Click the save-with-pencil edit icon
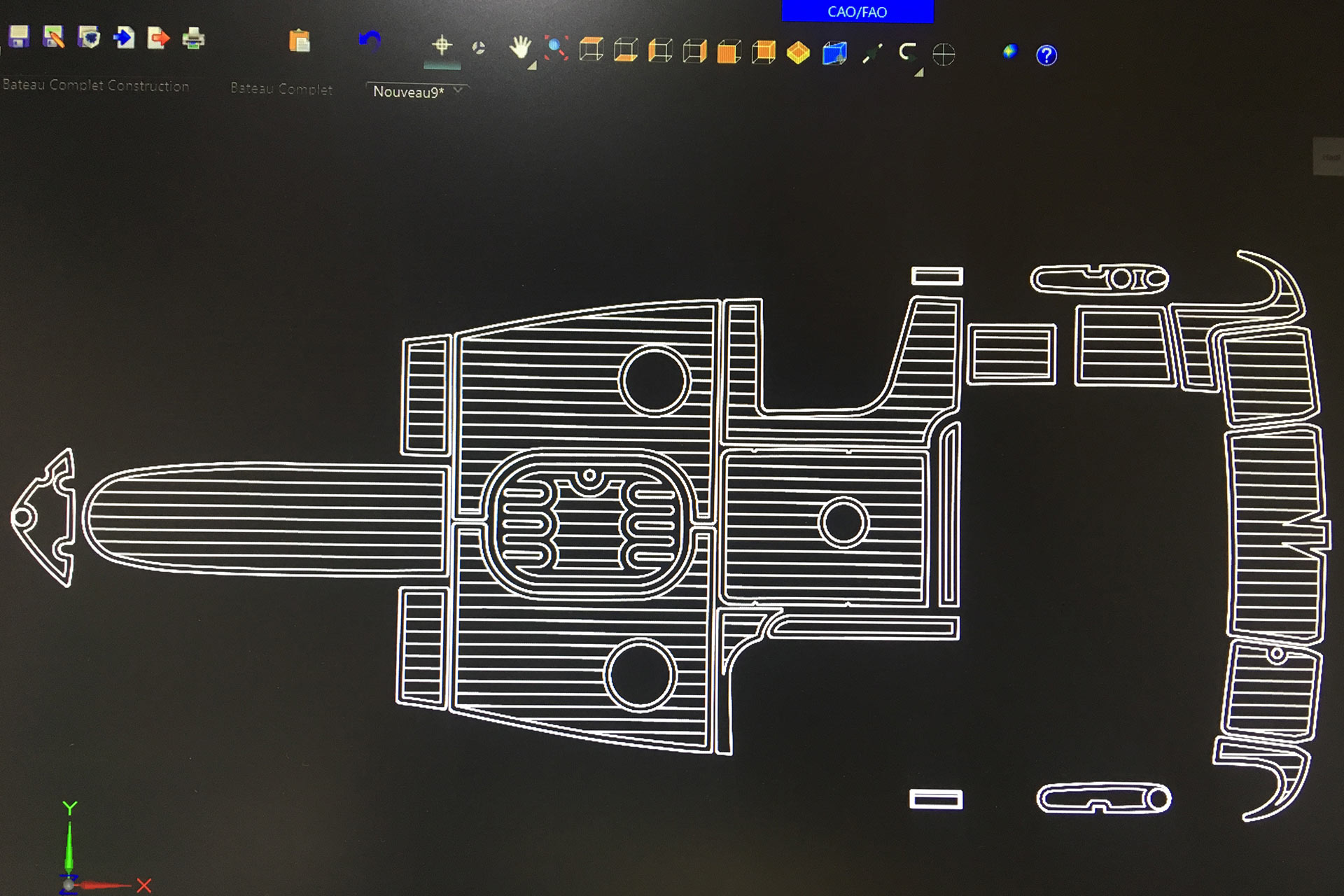This screenshot has width=1344, height=896. coord(54,37)
